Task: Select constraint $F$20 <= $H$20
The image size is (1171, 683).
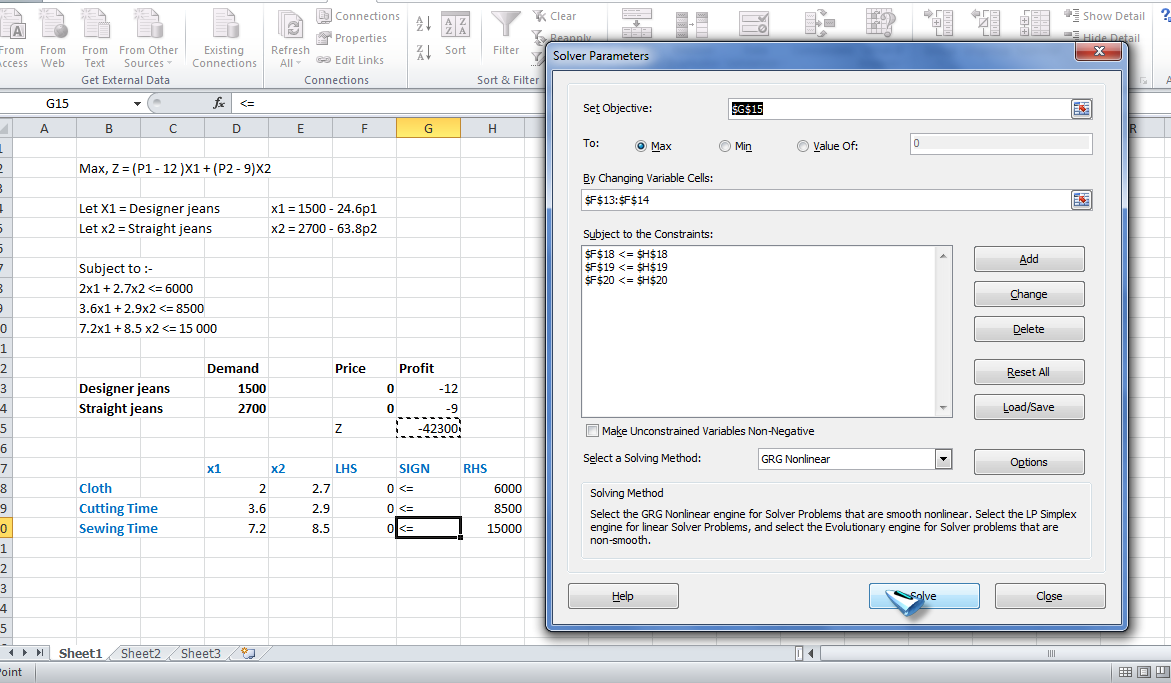Action: point(626,281)
